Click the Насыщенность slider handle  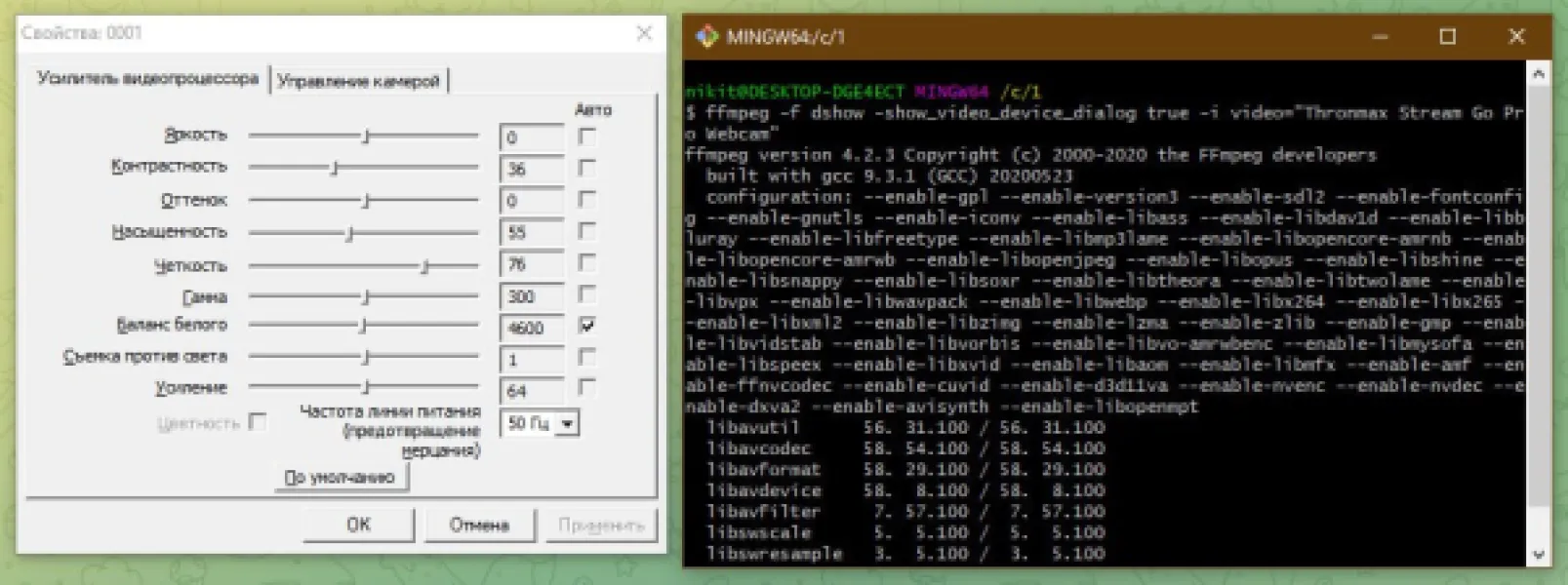pos(349,233)
